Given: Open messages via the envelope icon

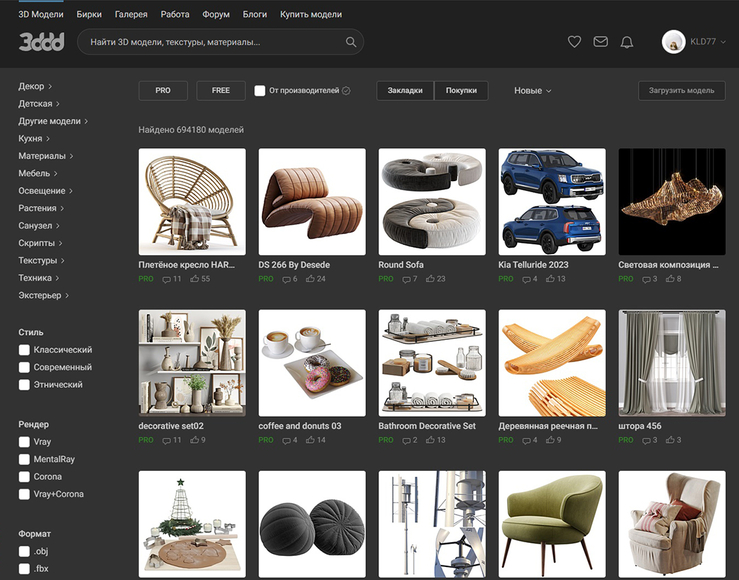Looking at the screenshot, I should tap(600, 42).
